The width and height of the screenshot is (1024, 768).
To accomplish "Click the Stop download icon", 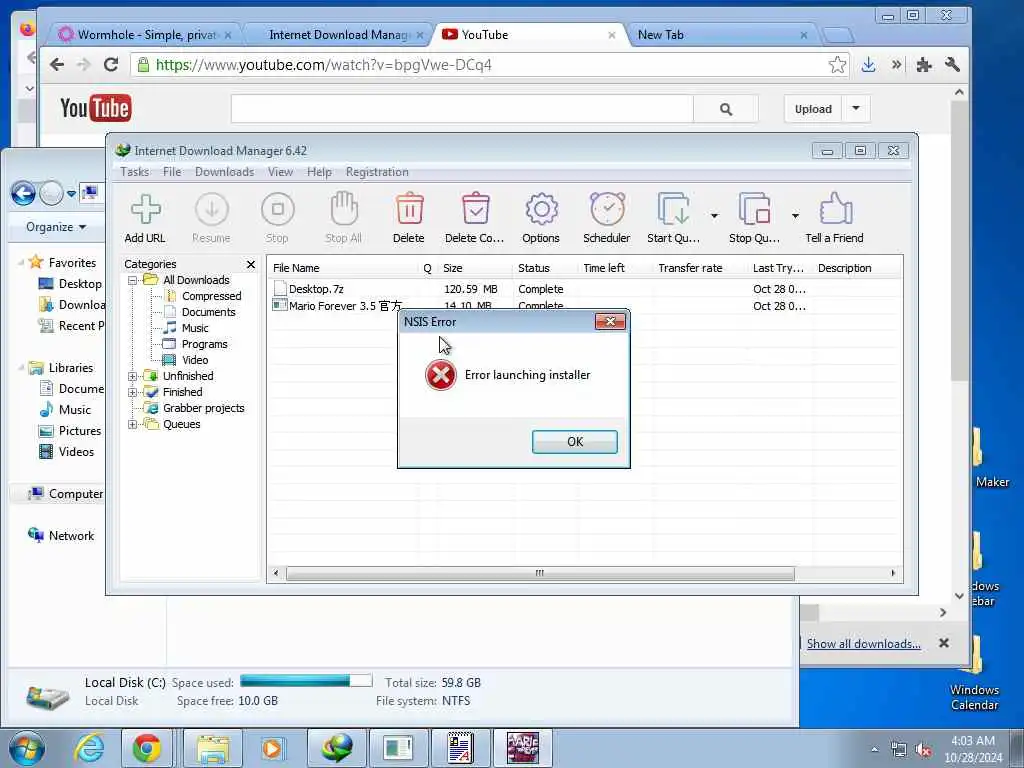I will coord(278,210).
